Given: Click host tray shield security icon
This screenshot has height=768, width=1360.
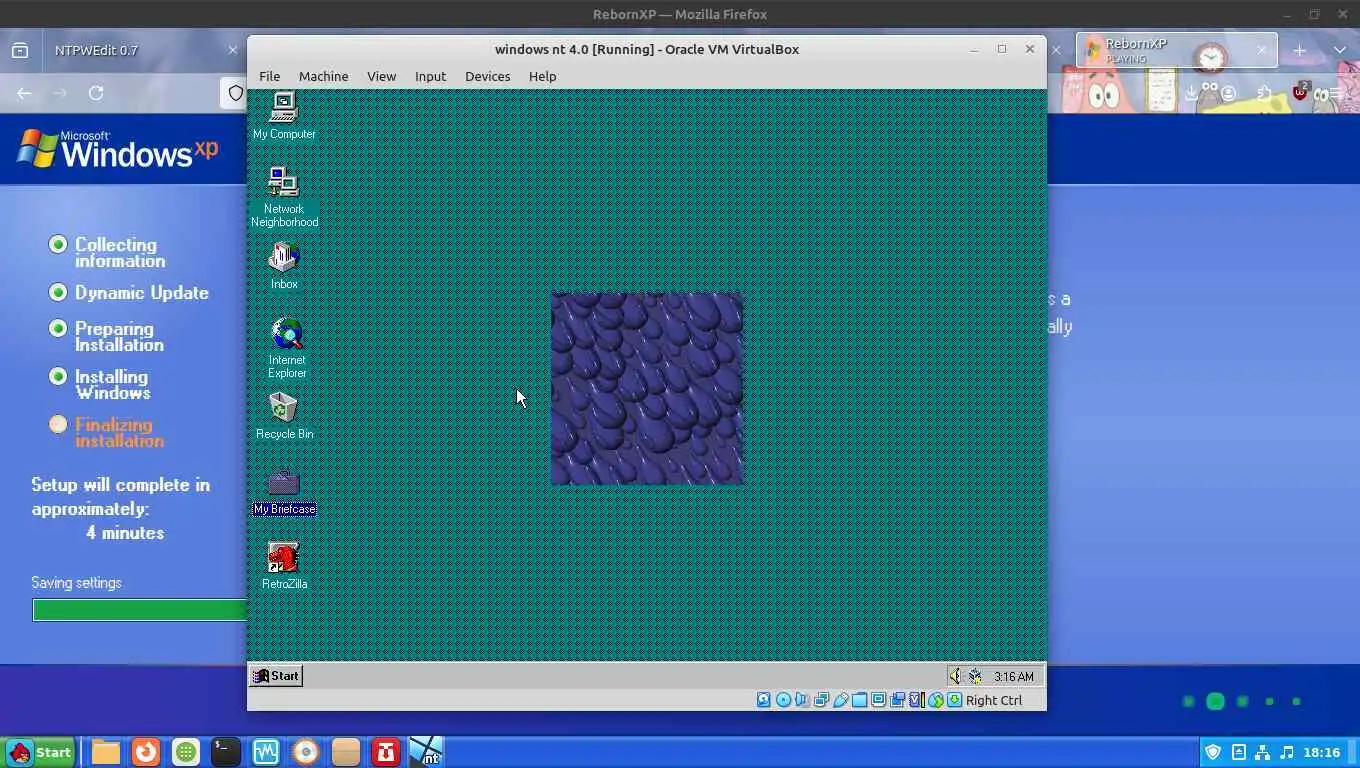Looking at the screenshot, I should [x=1213, y=752].
